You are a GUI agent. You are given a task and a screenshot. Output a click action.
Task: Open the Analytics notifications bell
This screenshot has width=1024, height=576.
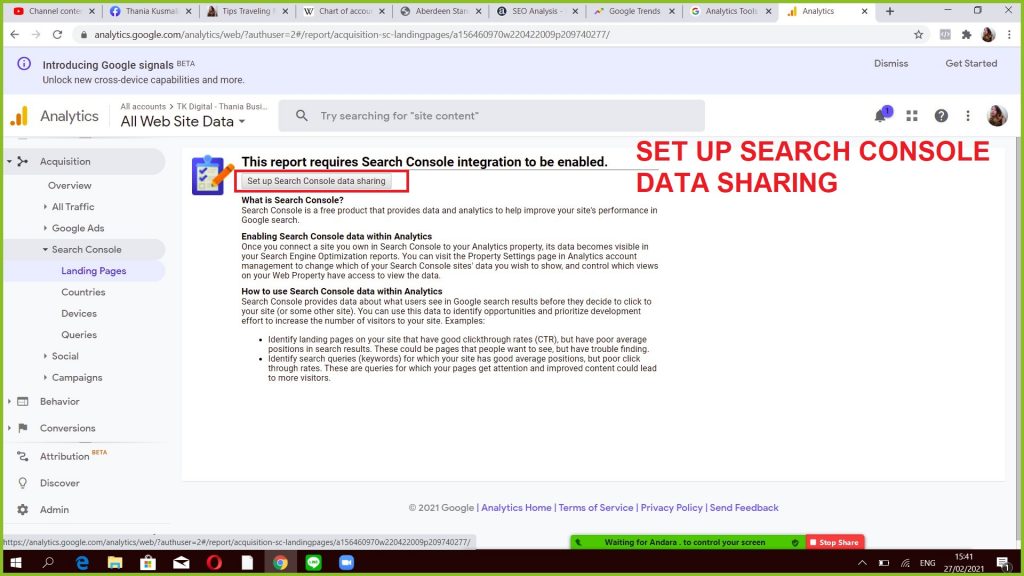[881, 115]
